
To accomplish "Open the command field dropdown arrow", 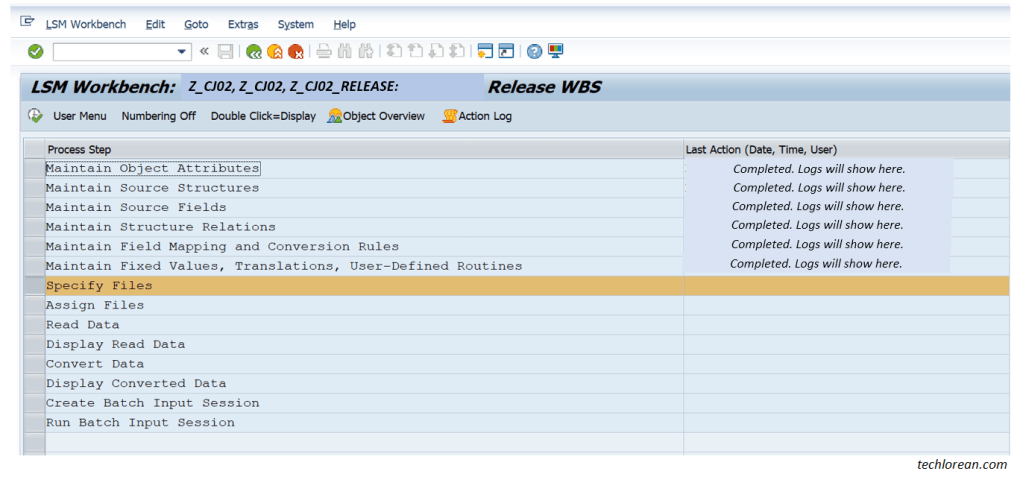I will click(182, 52).
